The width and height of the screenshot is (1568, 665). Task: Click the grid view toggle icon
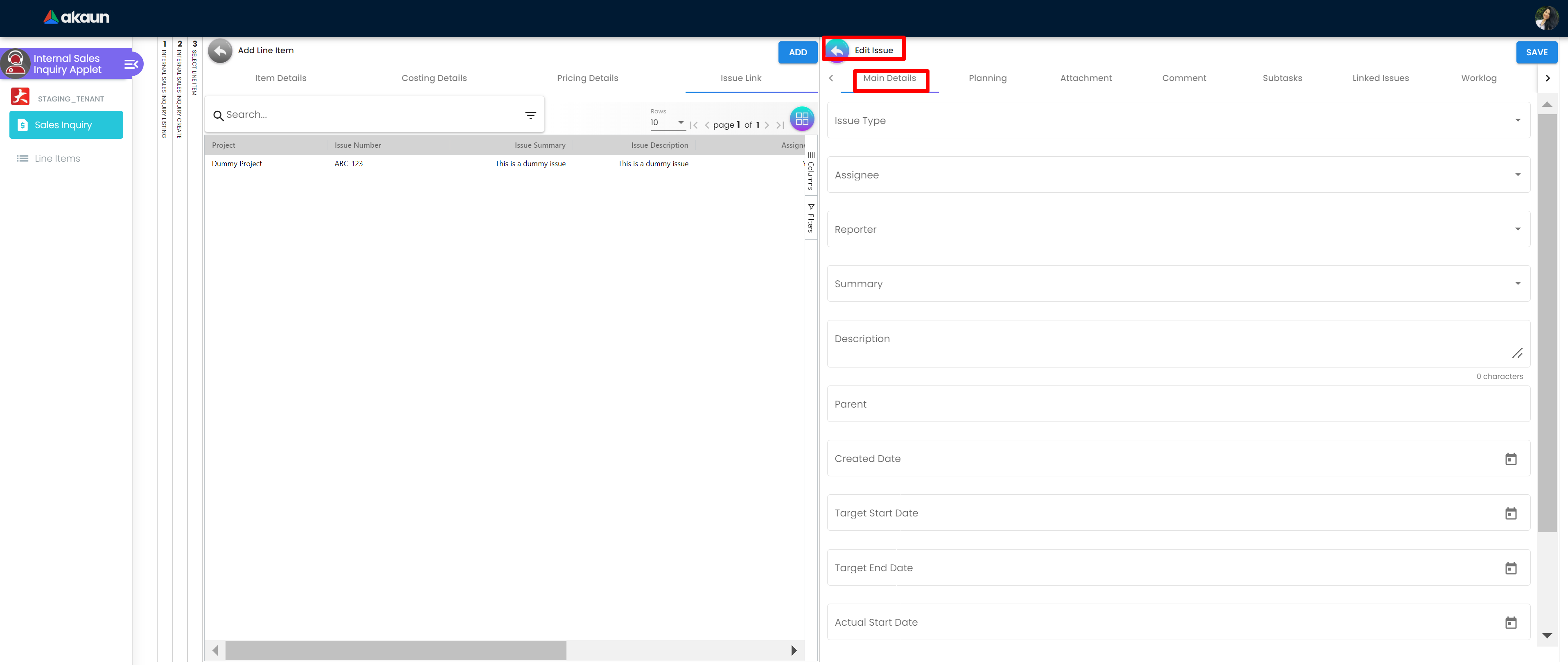click(802, 119)
